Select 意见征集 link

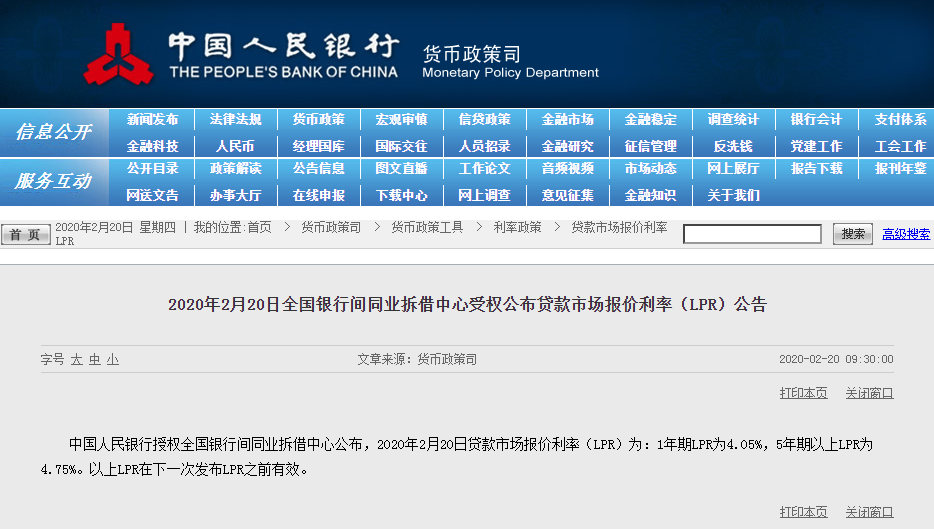click(x=568, y=195)
